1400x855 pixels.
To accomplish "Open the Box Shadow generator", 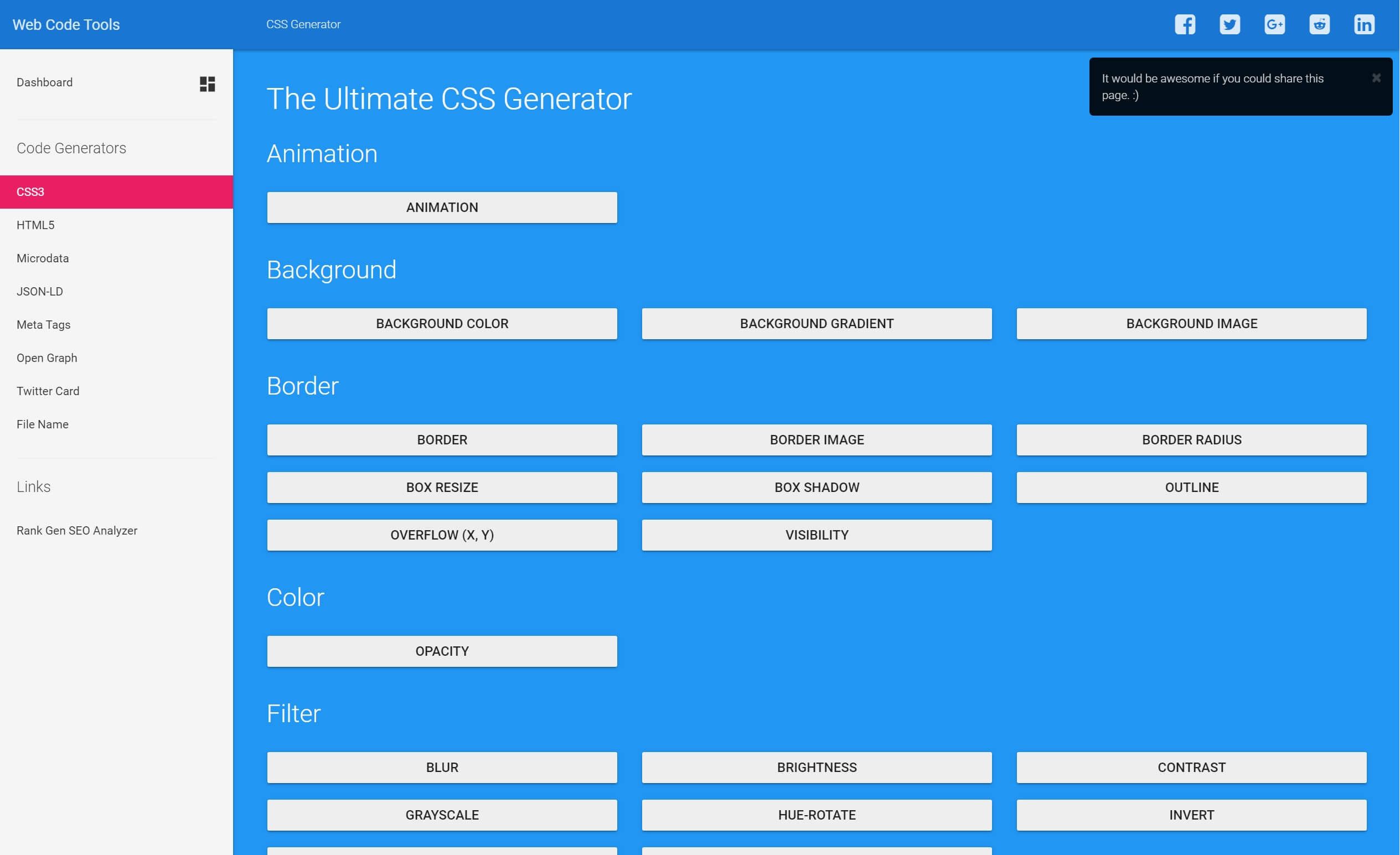I will (817, 487).
